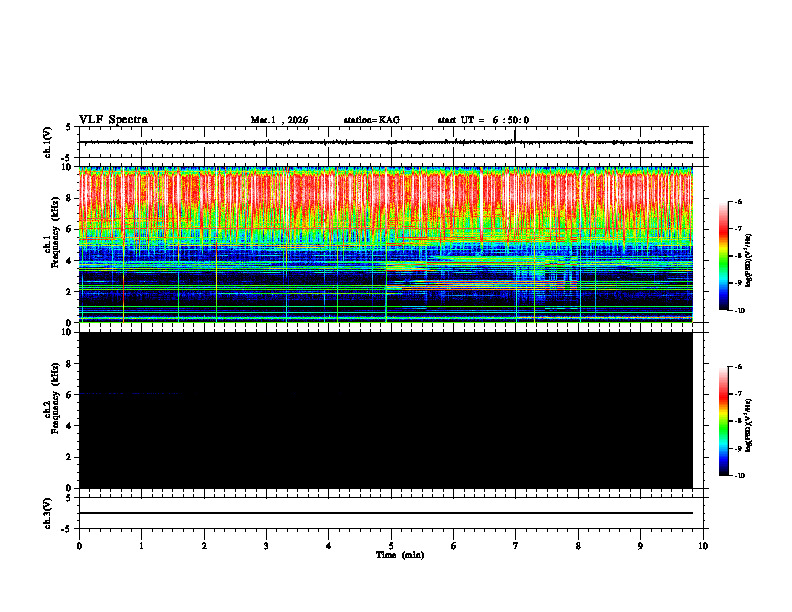This screenshot has width=792, height=612.
Task: Click the "ch.3(V)" axis label
Action: [x=48, y=513]
